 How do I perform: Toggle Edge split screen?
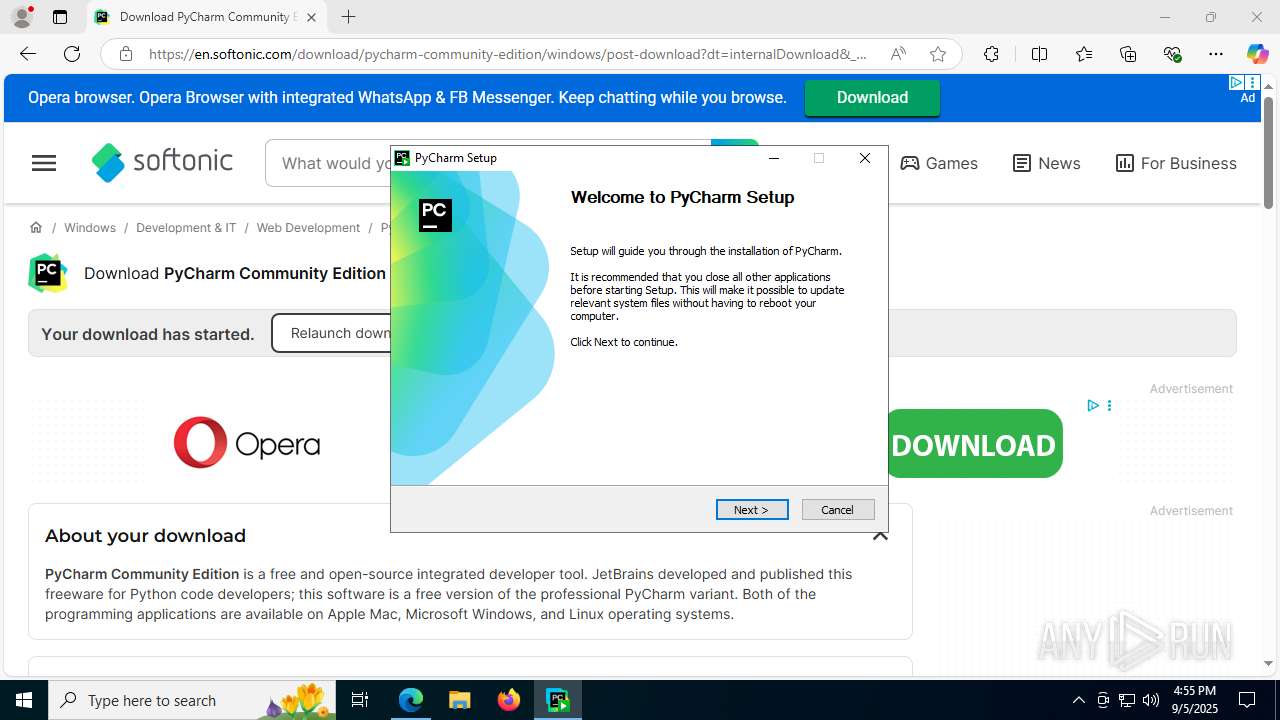(x=1039, y=54)
